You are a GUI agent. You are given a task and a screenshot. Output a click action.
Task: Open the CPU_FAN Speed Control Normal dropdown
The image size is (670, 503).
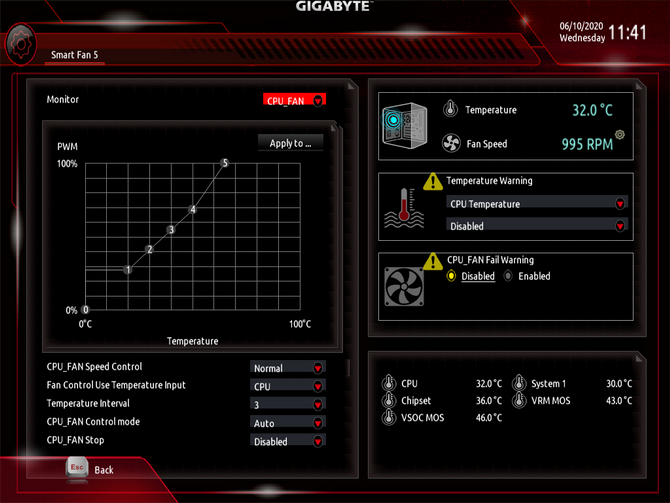288,368
